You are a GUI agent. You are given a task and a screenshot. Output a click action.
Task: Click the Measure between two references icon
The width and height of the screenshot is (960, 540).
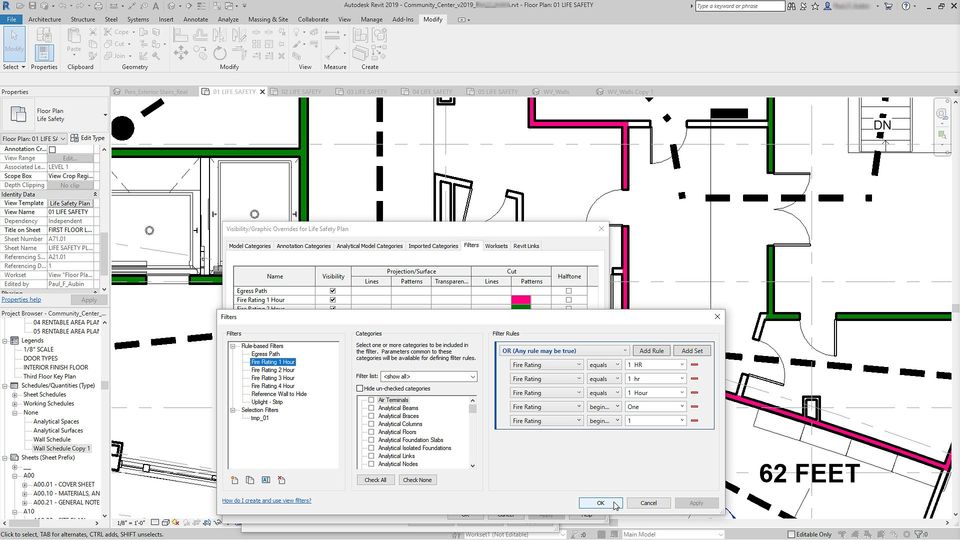coord(332,35)
